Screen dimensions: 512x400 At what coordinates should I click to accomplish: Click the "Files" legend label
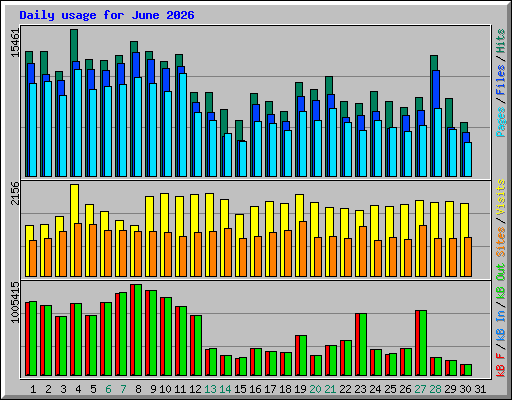501,80
